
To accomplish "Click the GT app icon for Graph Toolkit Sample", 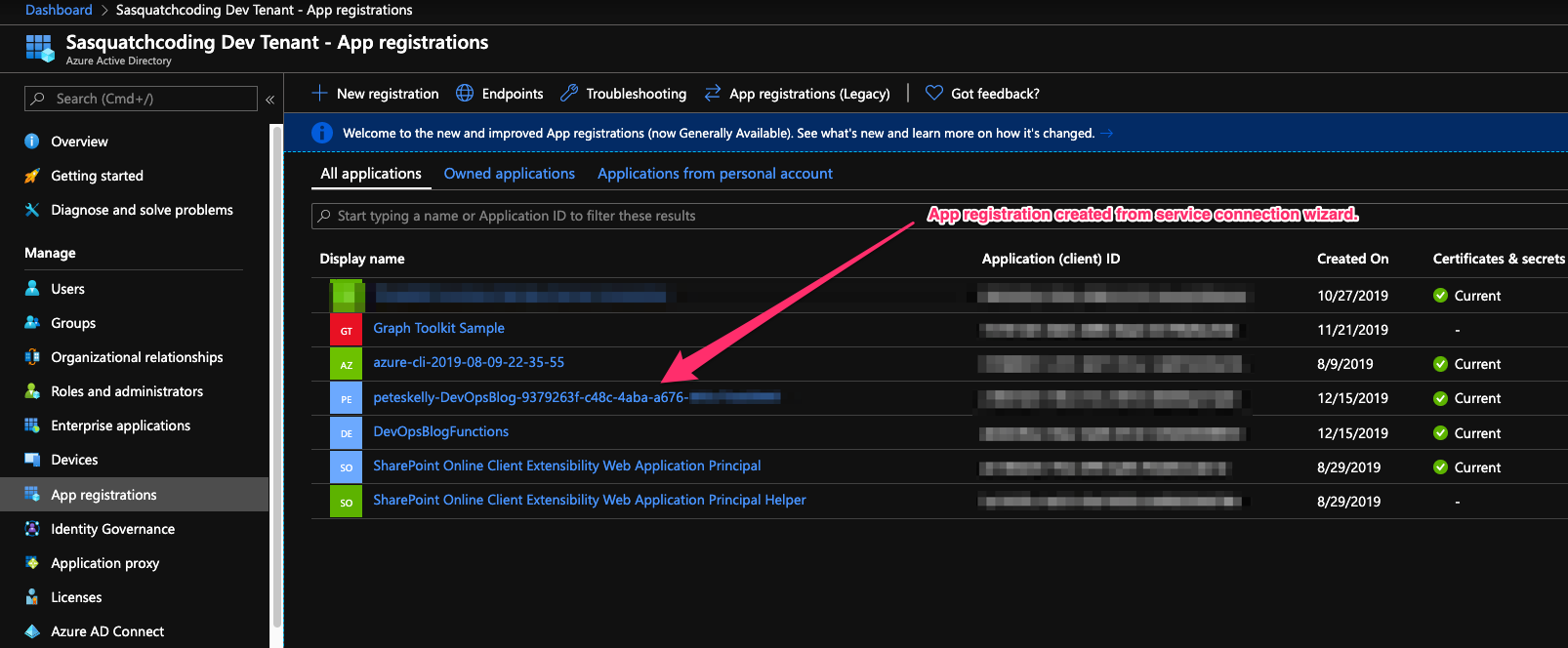I will (346, 330).
